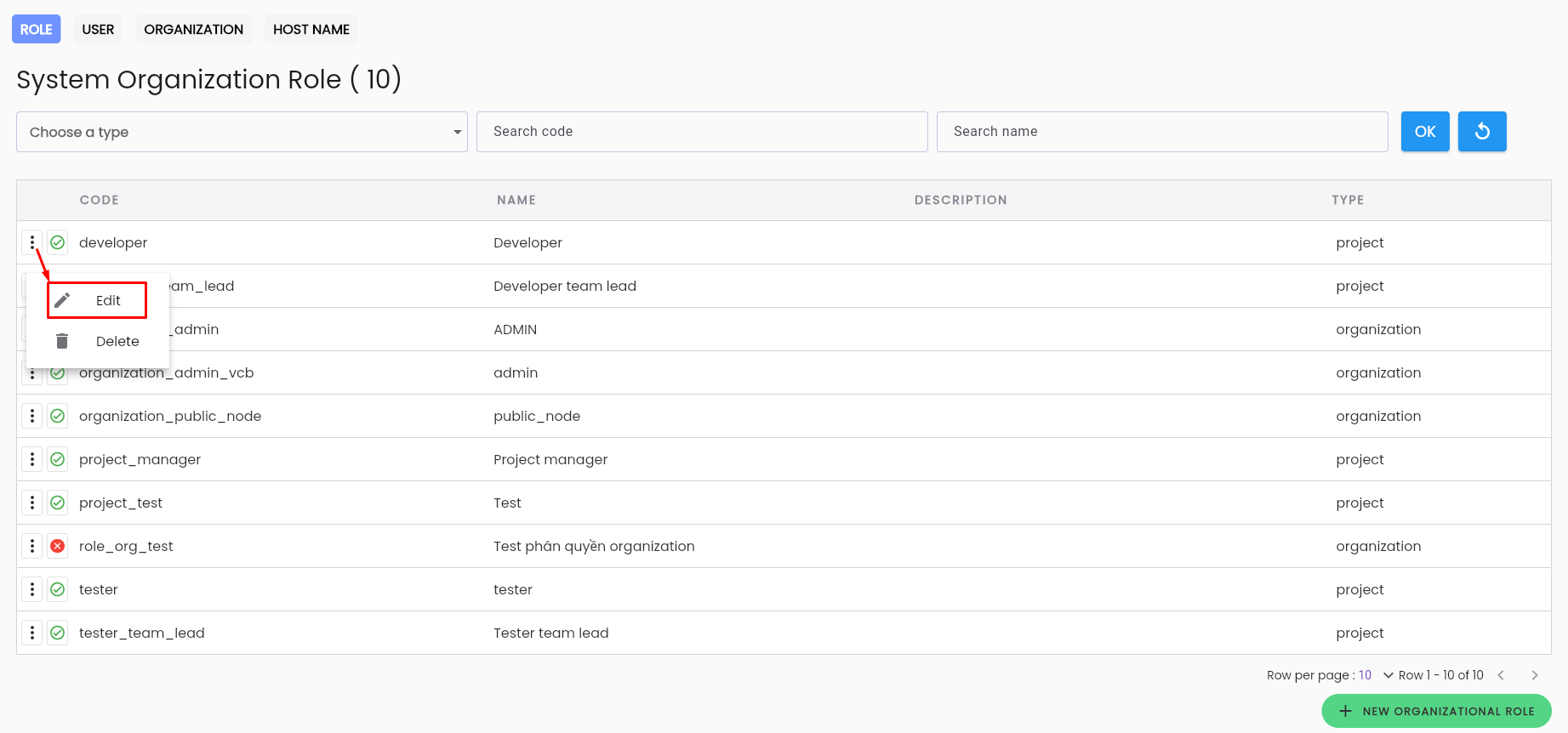Click the NAME column header
This screenshot has width=1568, height=733.
tap(516, 200)
